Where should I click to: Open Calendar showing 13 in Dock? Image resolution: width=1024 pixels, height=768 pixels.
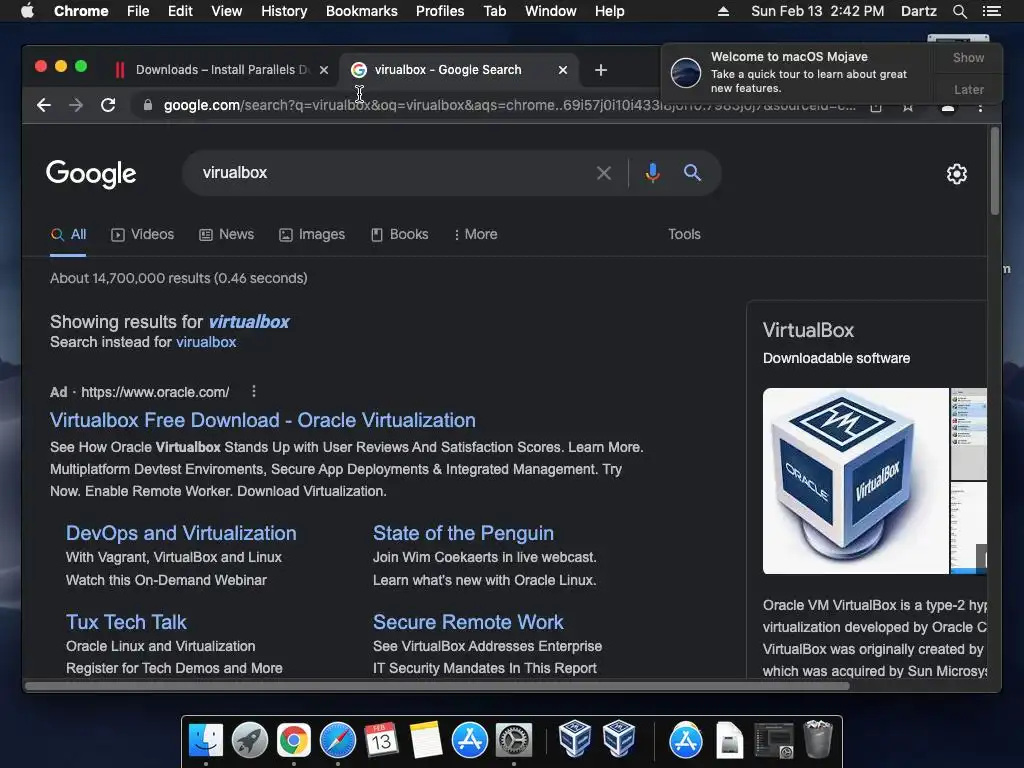coord(381,740)
